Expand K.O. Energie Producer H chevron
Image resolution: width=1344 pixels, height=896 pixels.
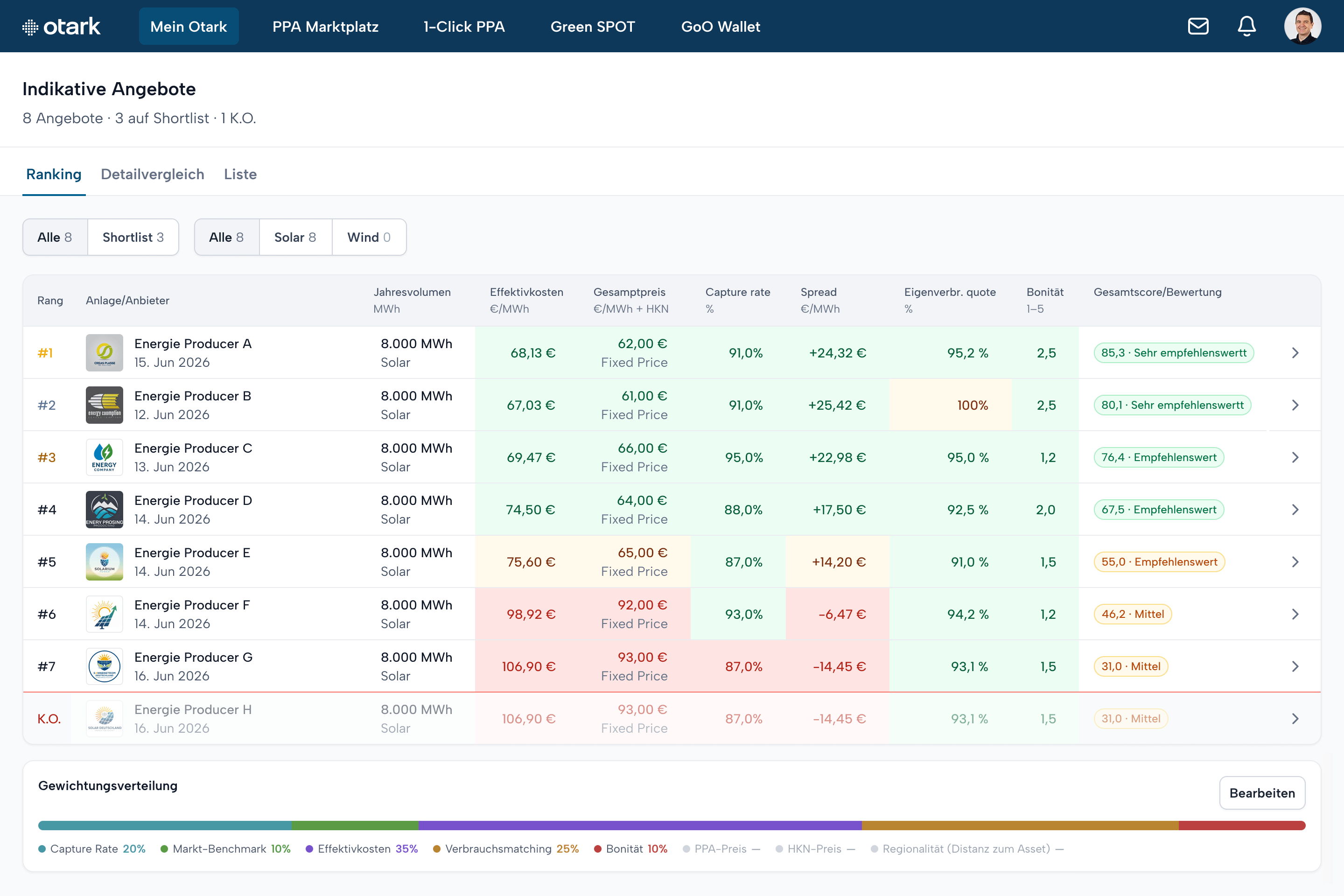click(1295, 719)
